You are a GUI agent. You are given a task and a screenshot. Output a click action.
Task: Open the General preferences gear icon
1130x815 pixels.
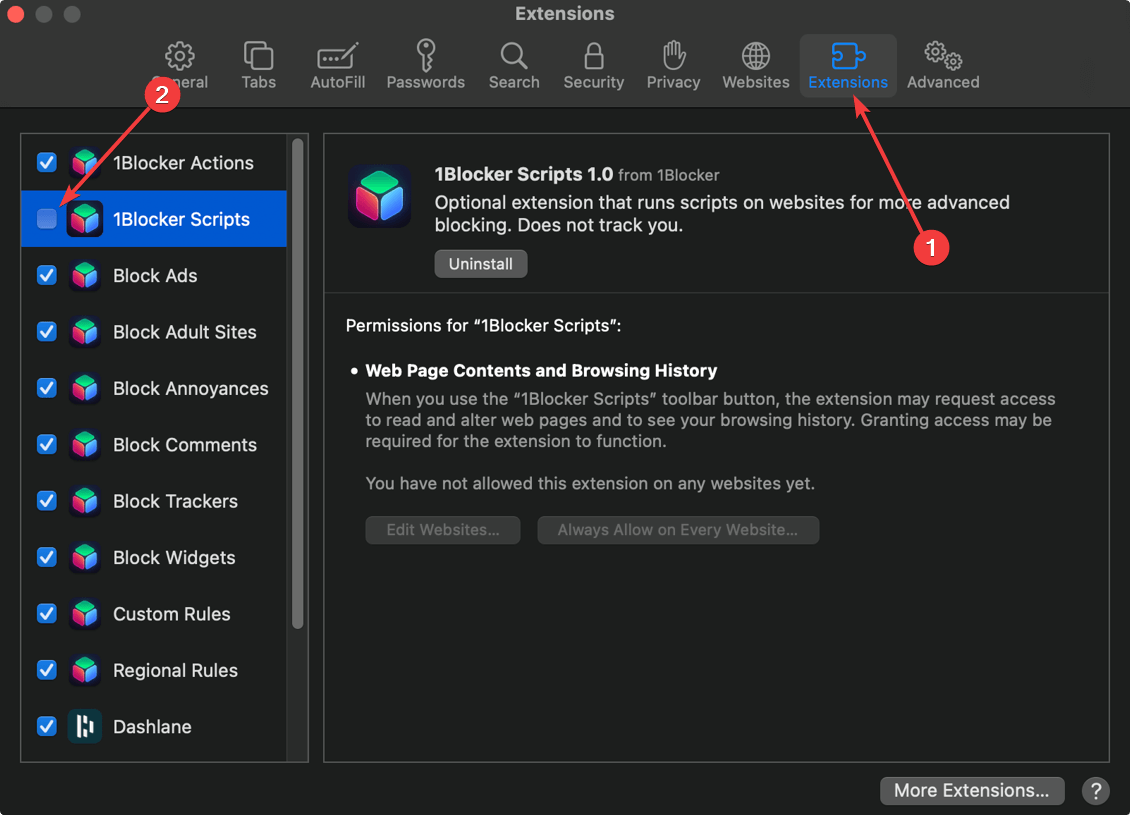pyautogui.click(x=179, y=55)
